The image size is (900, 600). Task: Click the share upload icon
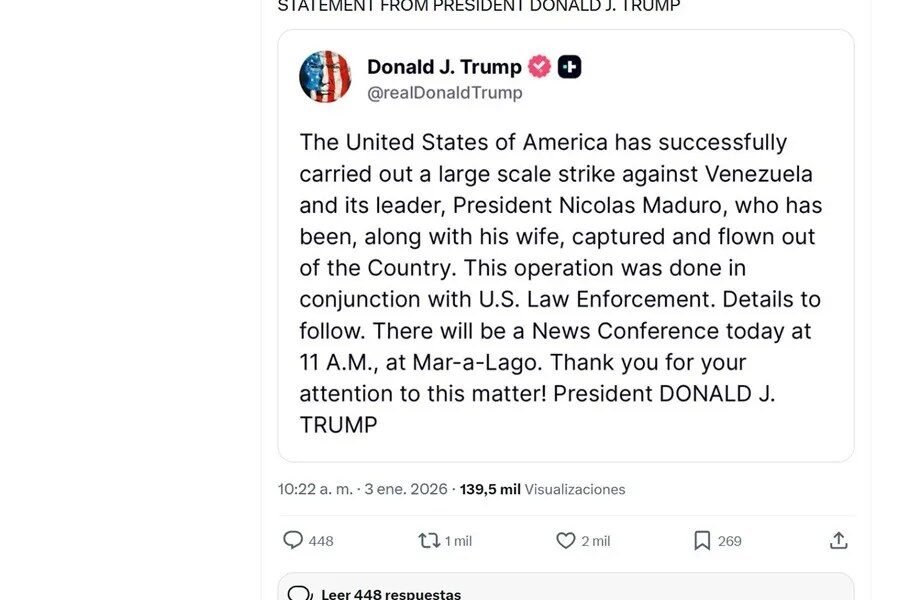tap(839, 540)
